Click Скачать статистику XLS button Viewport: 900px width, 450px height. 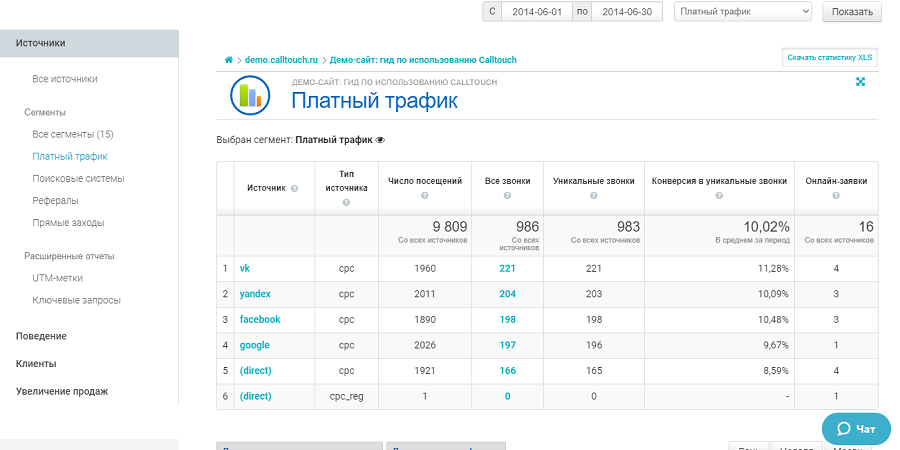click(829, 57)
